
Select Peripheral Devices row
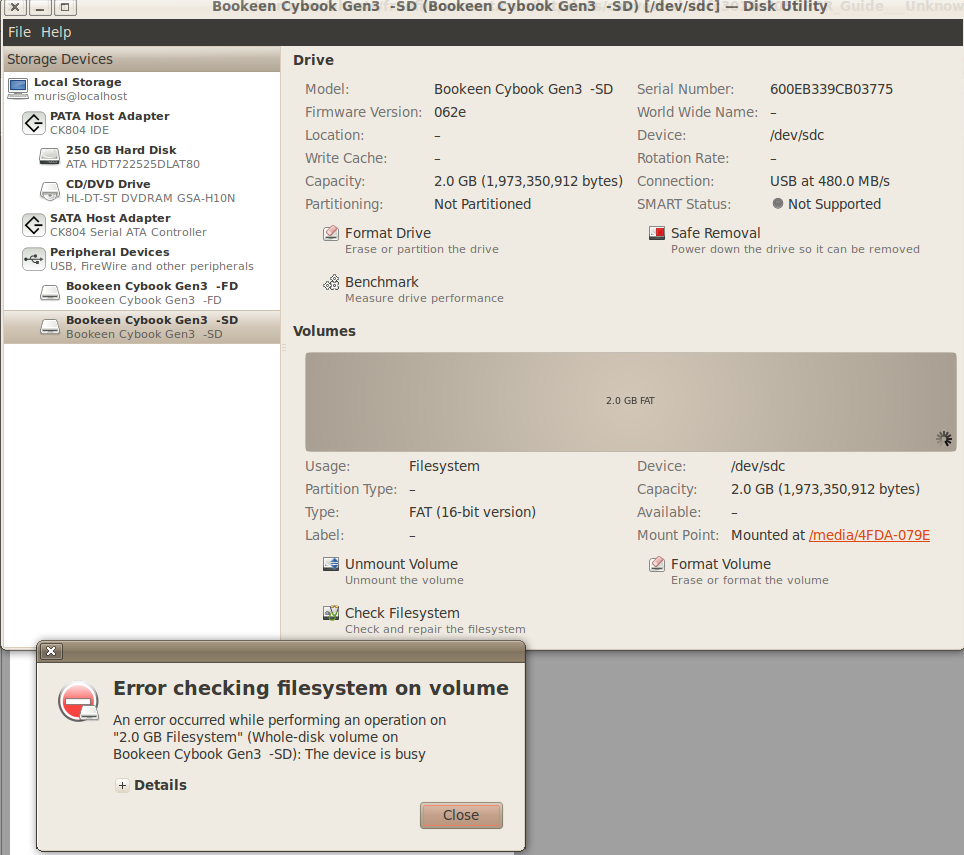coord(142,259)
